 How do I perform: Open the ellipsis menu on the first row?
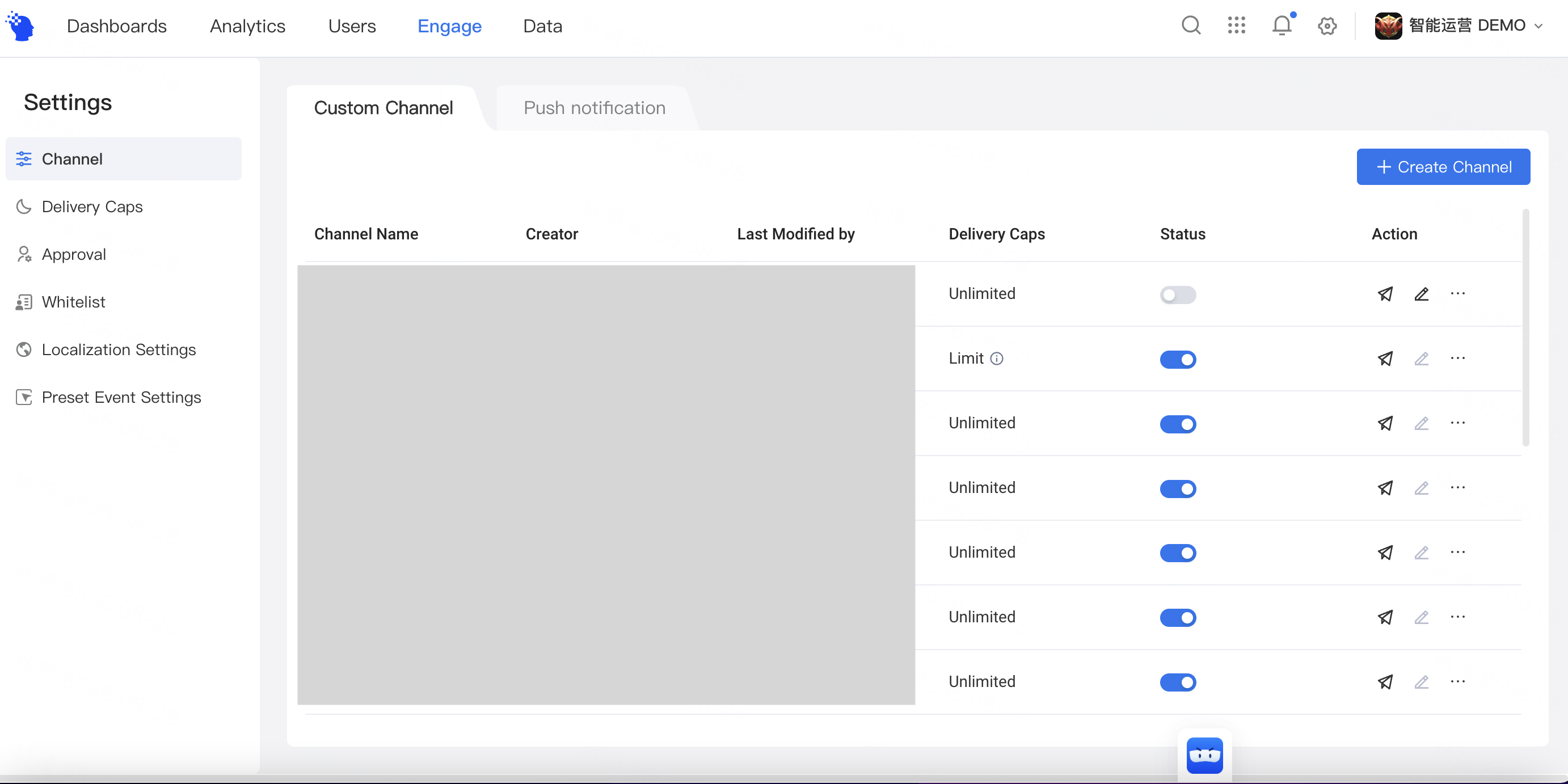tap(1459, 293)
